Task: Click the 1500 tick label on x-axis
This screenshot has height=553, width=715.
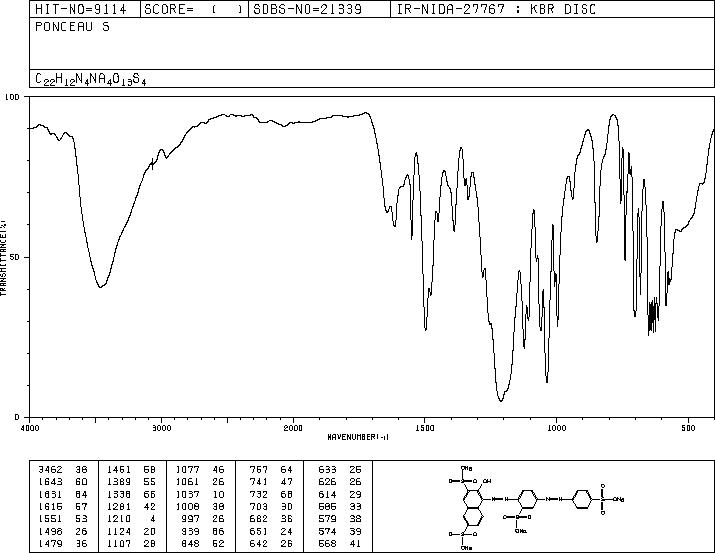Action: (425, 428)
